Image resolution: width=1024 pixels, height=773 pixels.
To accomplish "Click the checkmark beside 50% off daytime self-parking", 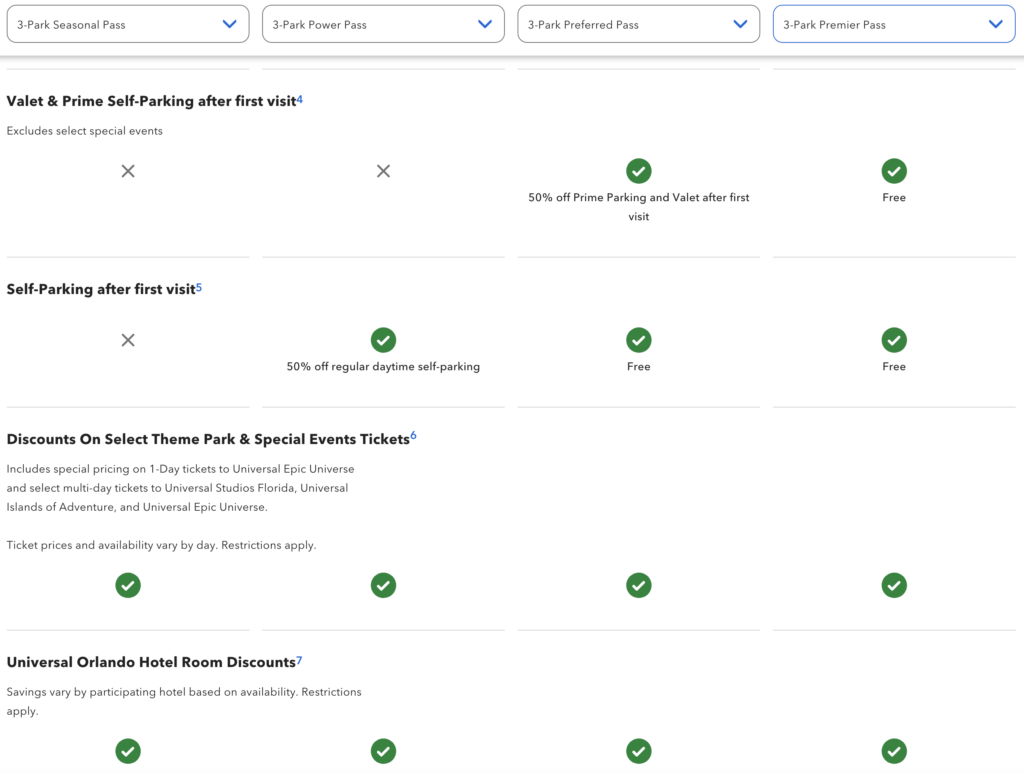I will point(383,340).
